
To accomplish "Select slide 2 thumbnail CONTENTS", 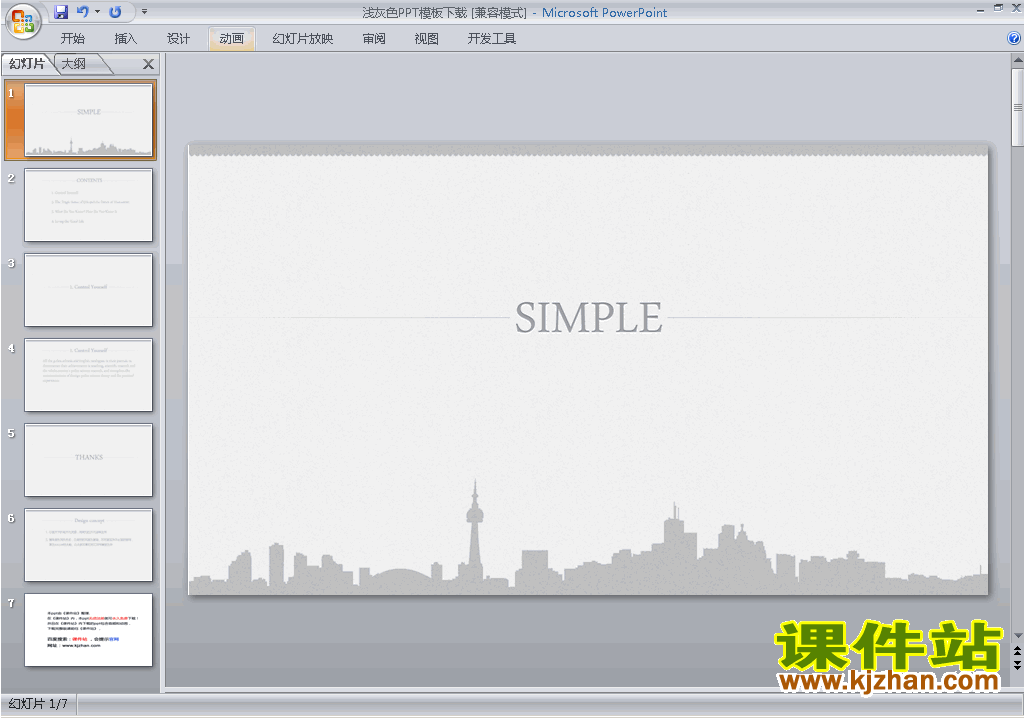I will pos(88,205).
